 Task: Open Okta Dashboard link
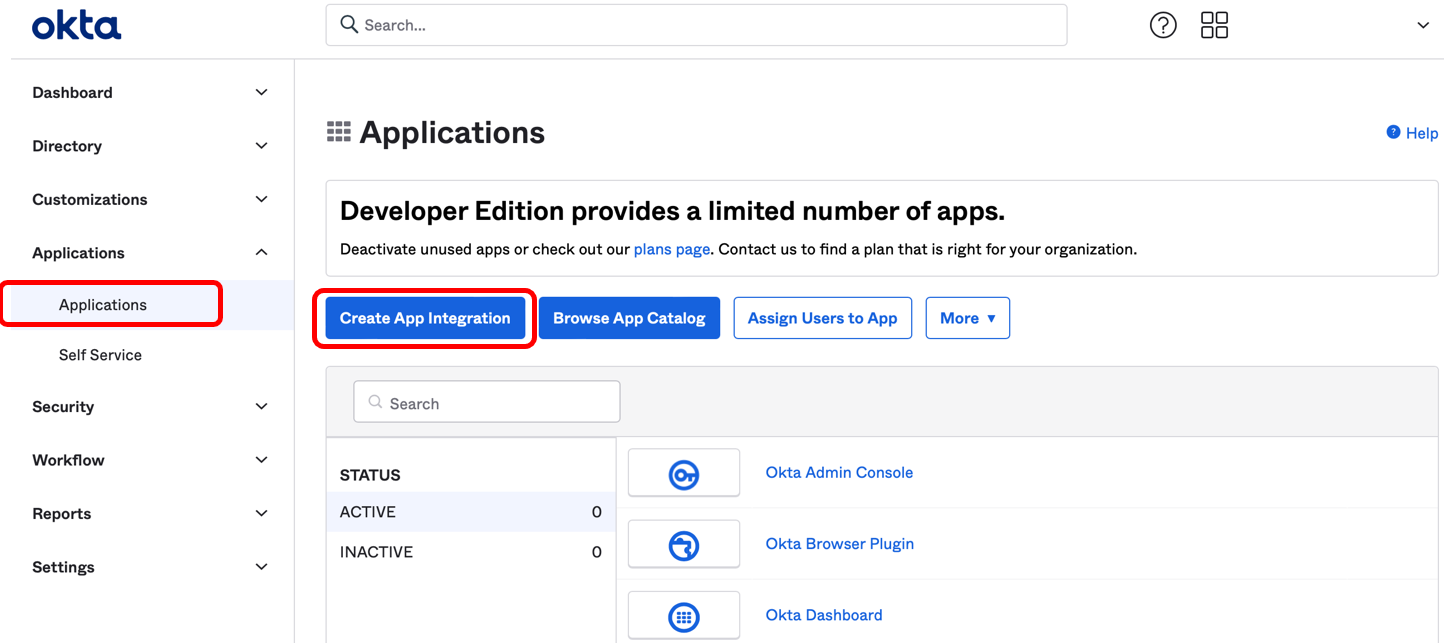824,615
